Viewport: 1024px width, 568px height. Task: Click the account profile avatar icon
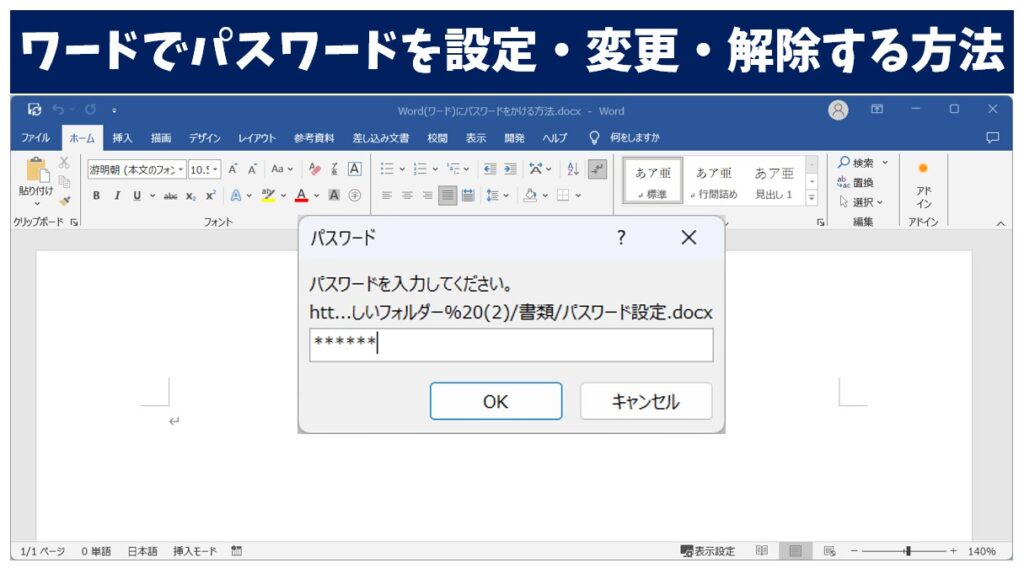click(838, 110)
